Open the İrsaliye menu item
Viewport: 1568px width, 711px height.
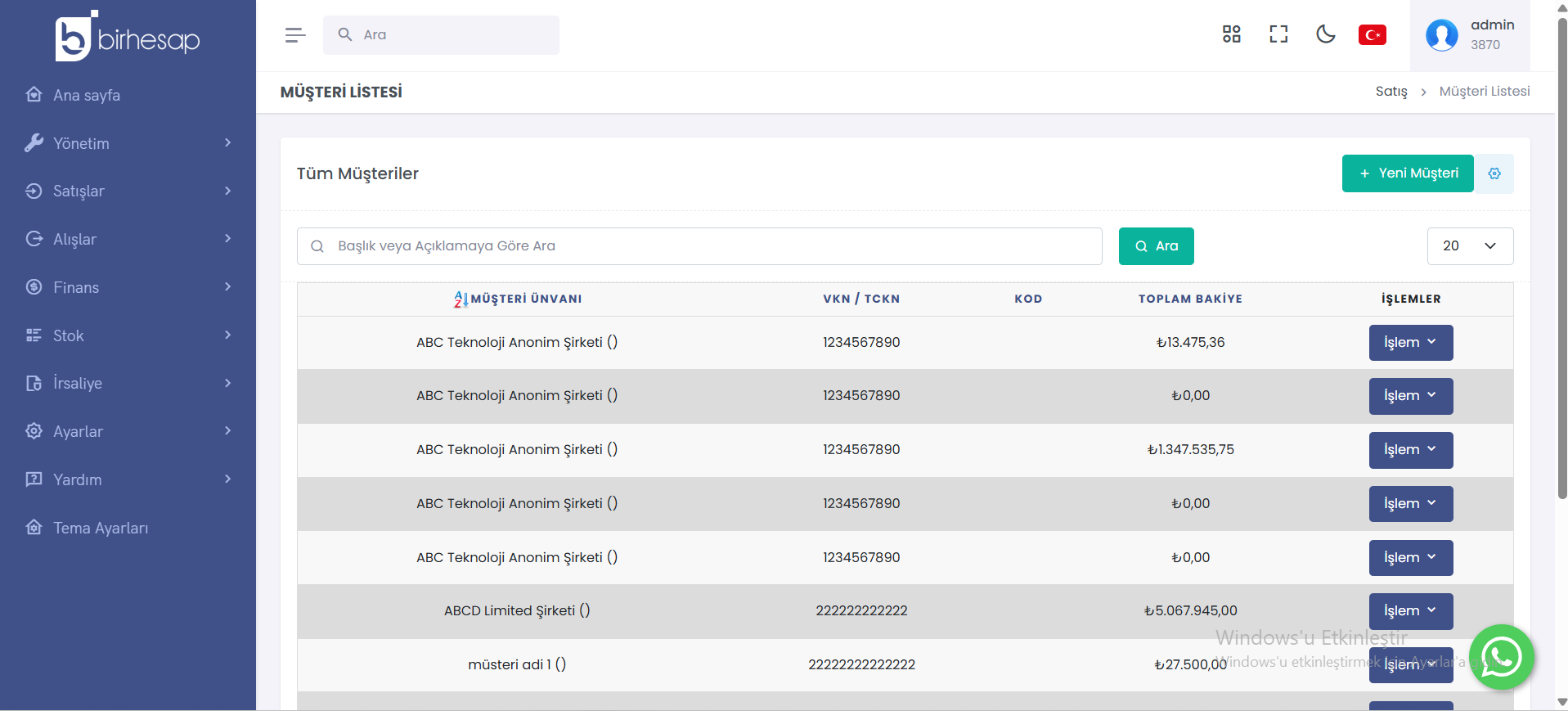click(x=128, y=383)
